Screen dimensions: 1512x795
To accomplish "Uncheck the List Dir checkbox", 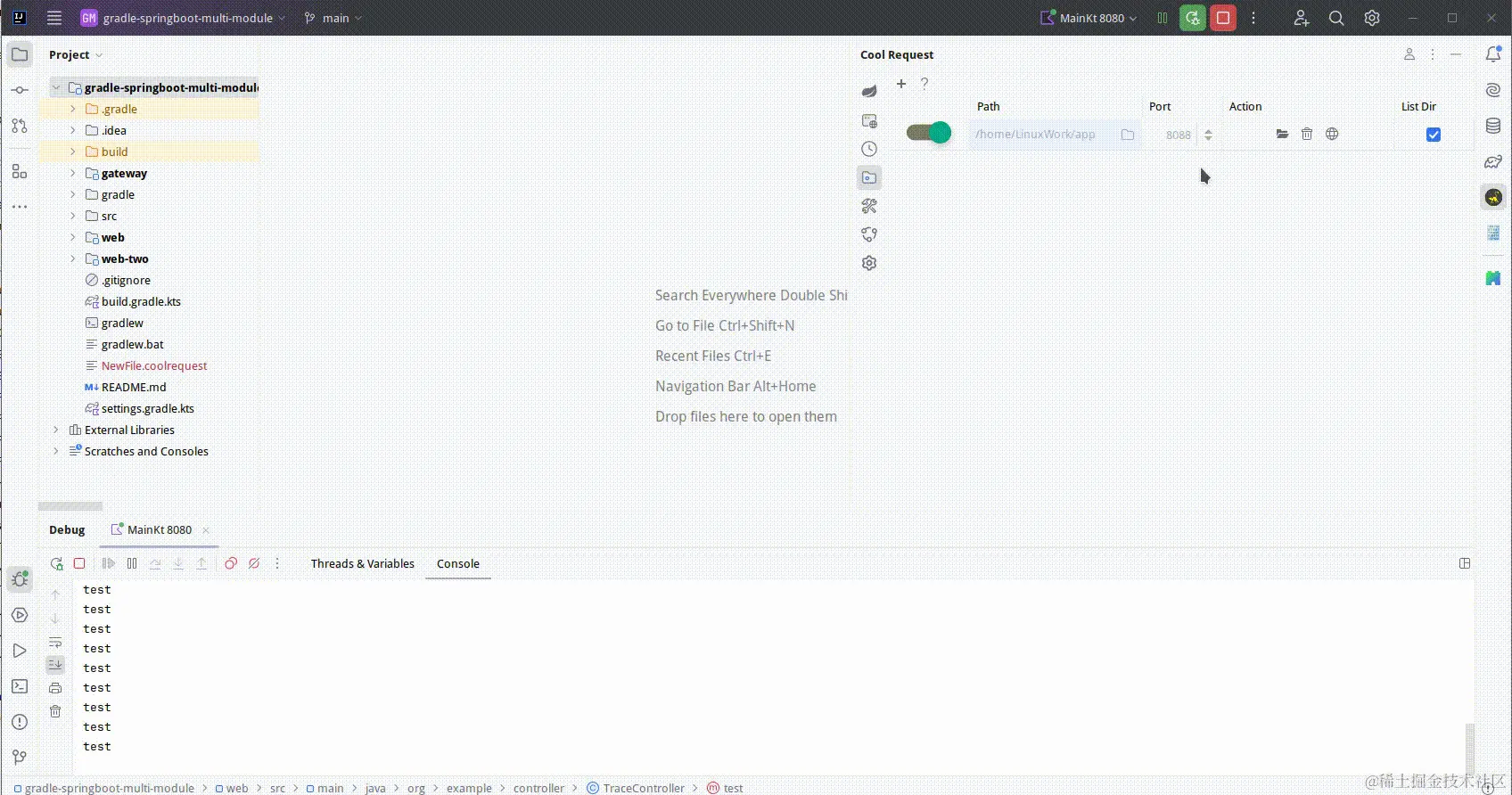I will coord(1433,135).
